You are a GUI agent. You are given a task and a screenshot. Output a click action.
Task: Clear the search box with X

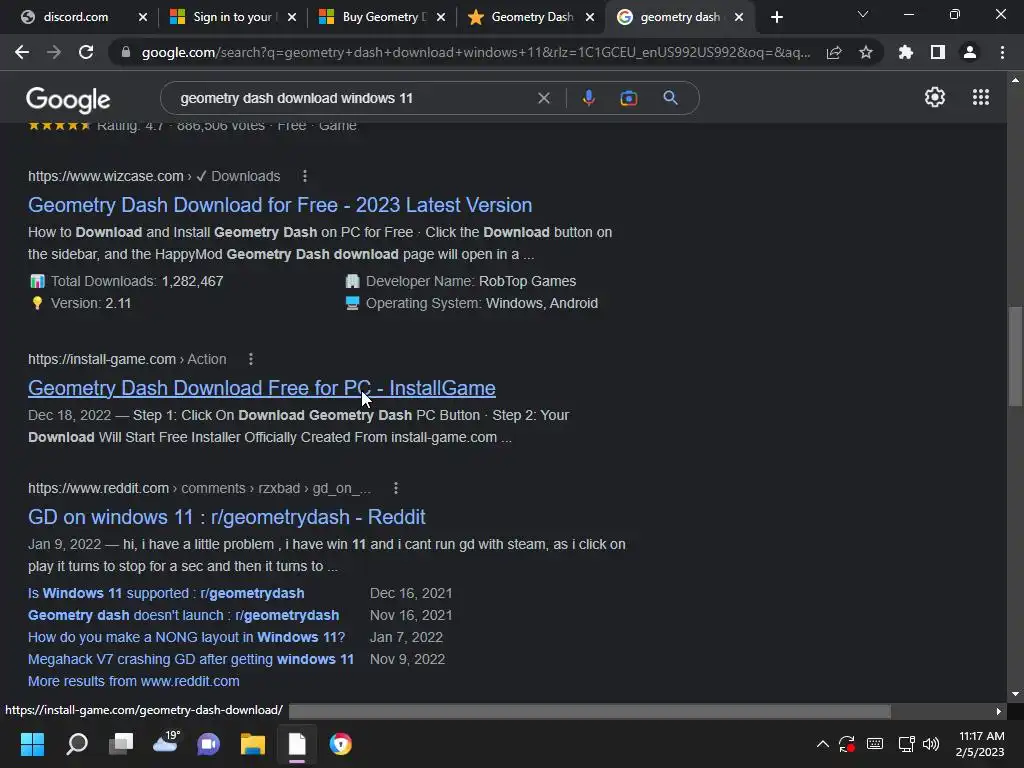[x=543, y=98]
